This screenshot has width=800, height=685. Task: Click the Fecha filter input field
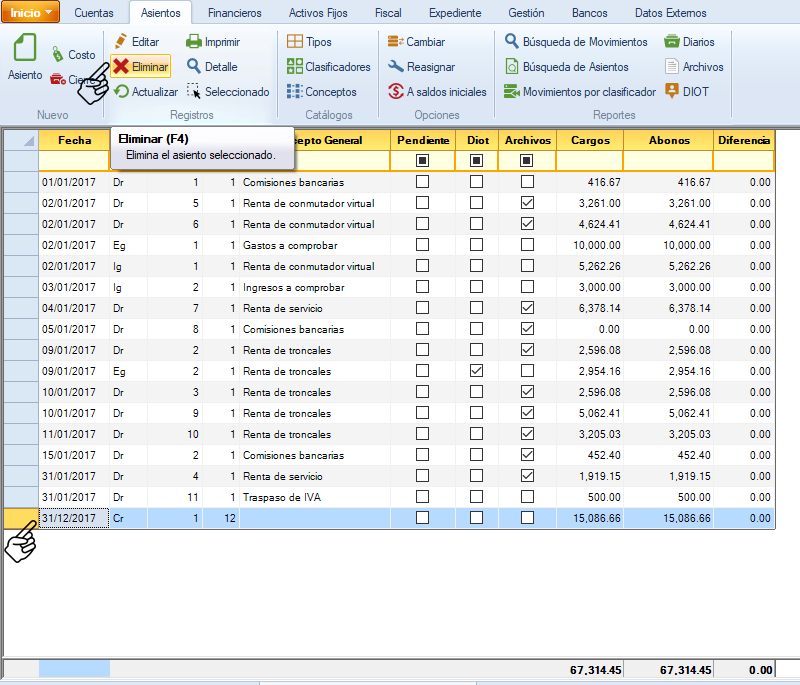point(73,160)
